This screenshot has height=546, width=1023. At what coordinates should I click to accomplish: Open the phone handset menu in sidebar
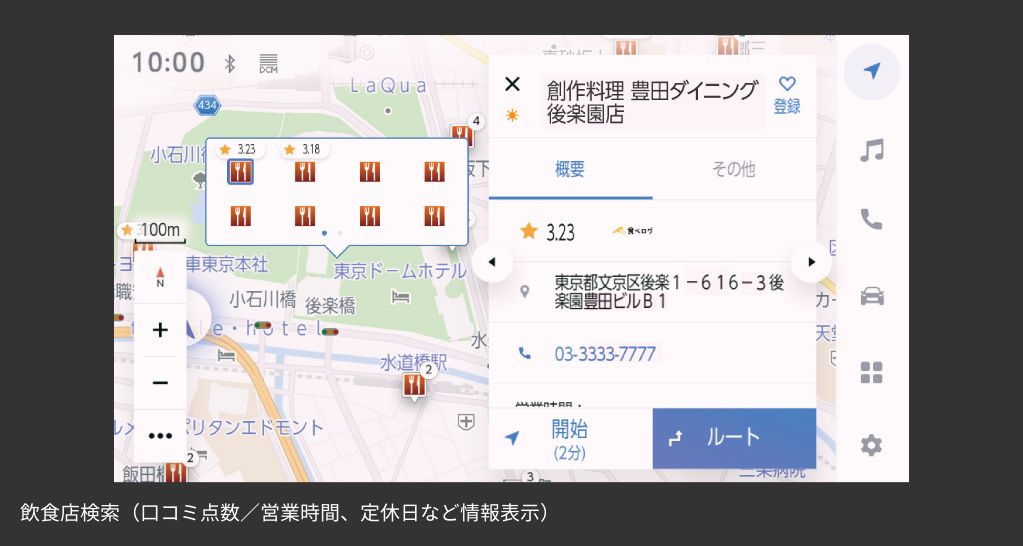[x=872, y=220]
